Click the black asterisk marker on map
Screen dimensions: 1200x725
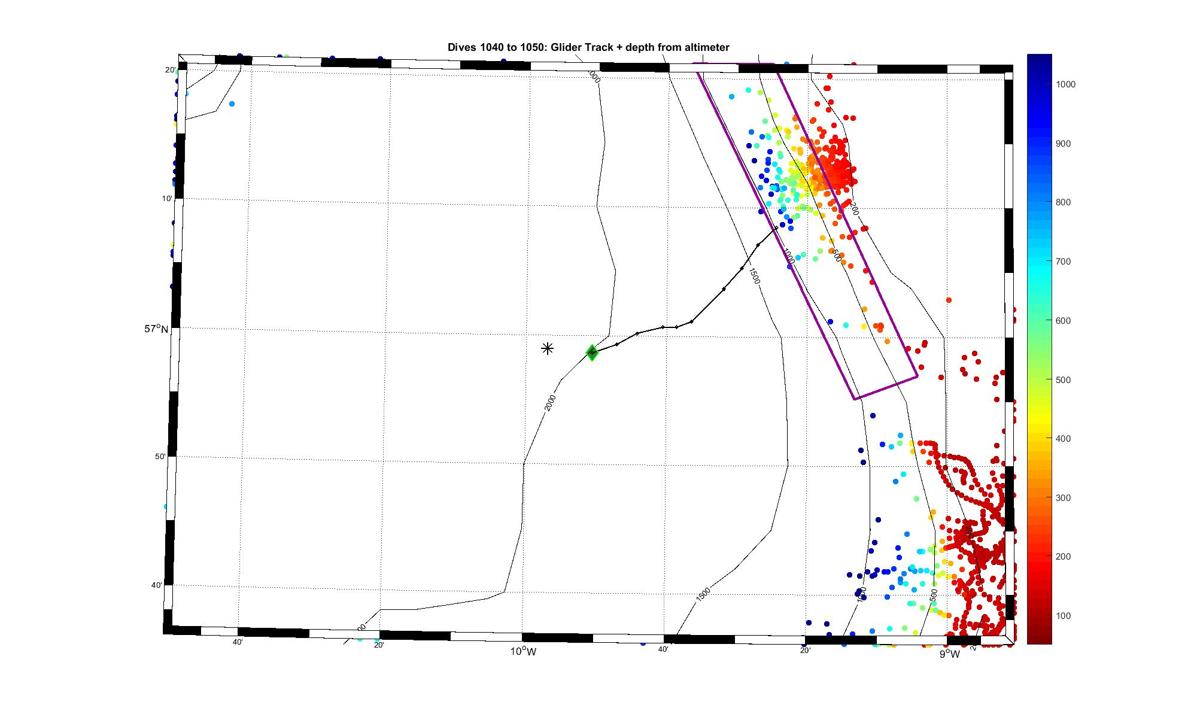pos(547,348)
